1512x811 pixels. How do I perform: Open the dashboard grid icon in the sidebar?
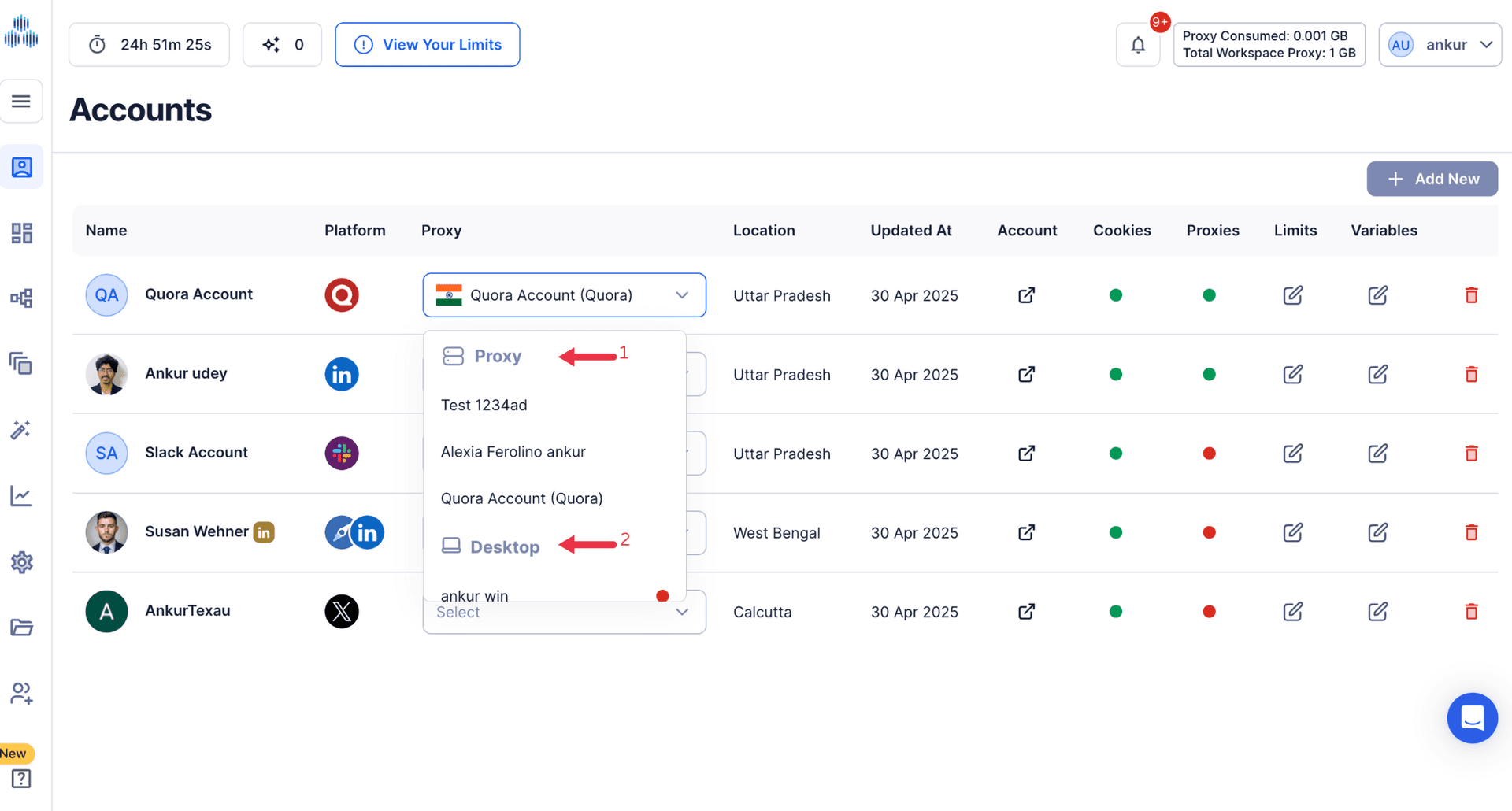21,232
